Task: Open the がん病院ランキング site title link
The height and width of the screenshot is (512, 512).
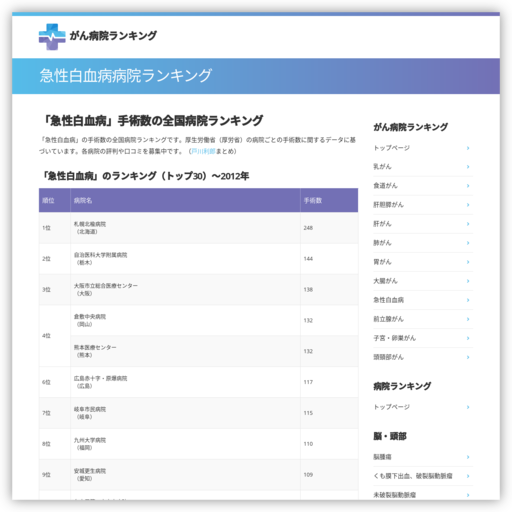Action: pos(113,36)
